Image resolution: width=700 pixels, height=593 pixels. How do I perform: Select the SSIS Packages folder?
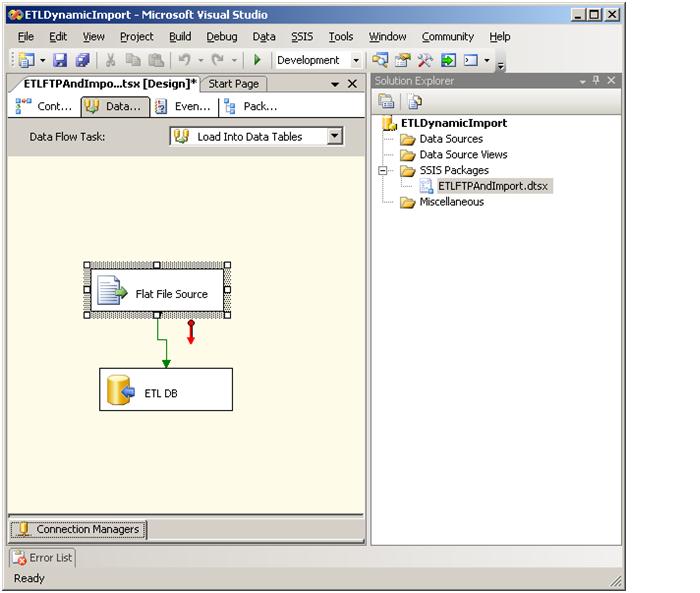click(x=454, y=170)
